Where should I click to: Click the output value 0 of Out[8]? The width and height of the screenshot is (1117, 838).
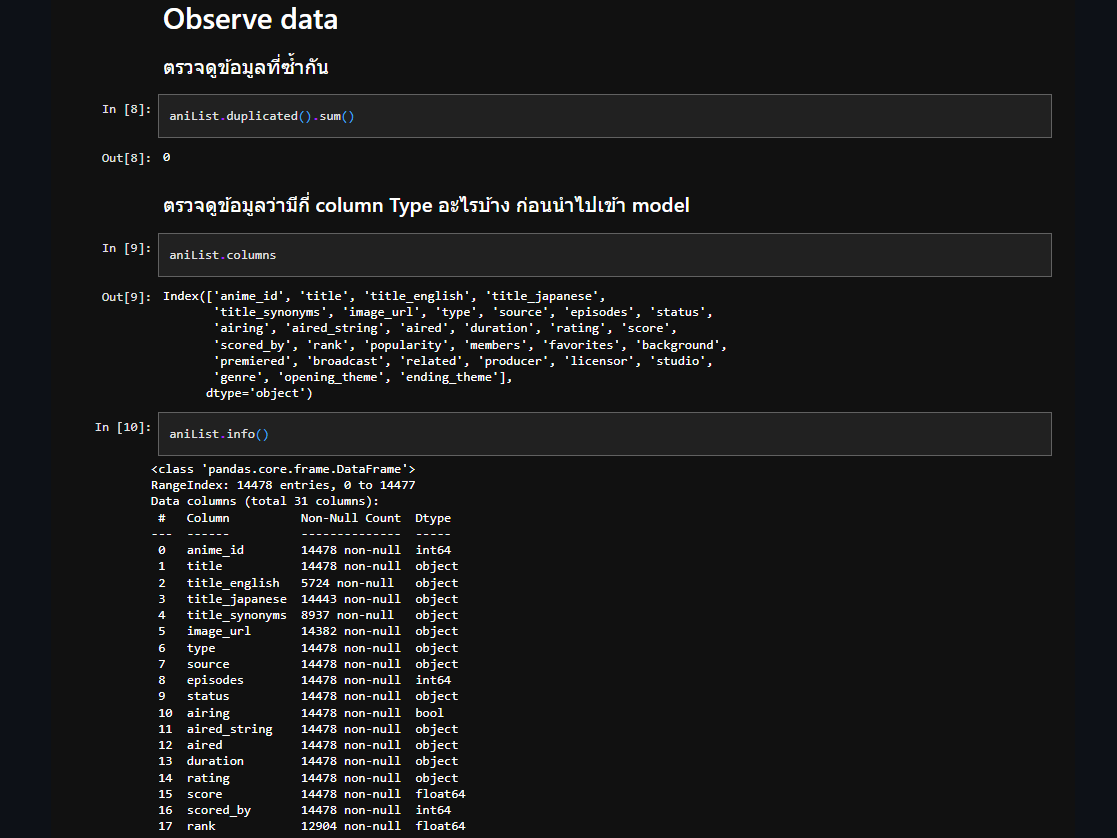coord(167,157)
